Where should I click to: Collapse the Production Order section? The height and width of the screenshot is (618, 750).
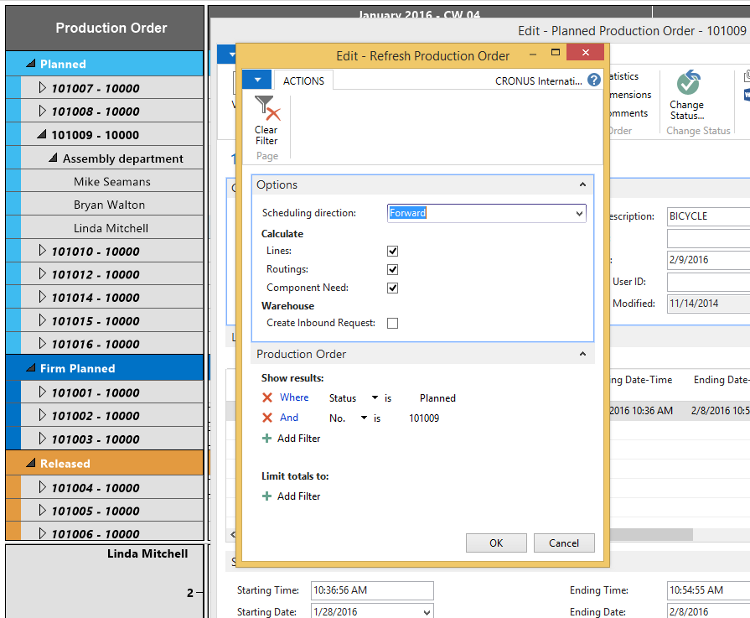[x=583, y=354]
